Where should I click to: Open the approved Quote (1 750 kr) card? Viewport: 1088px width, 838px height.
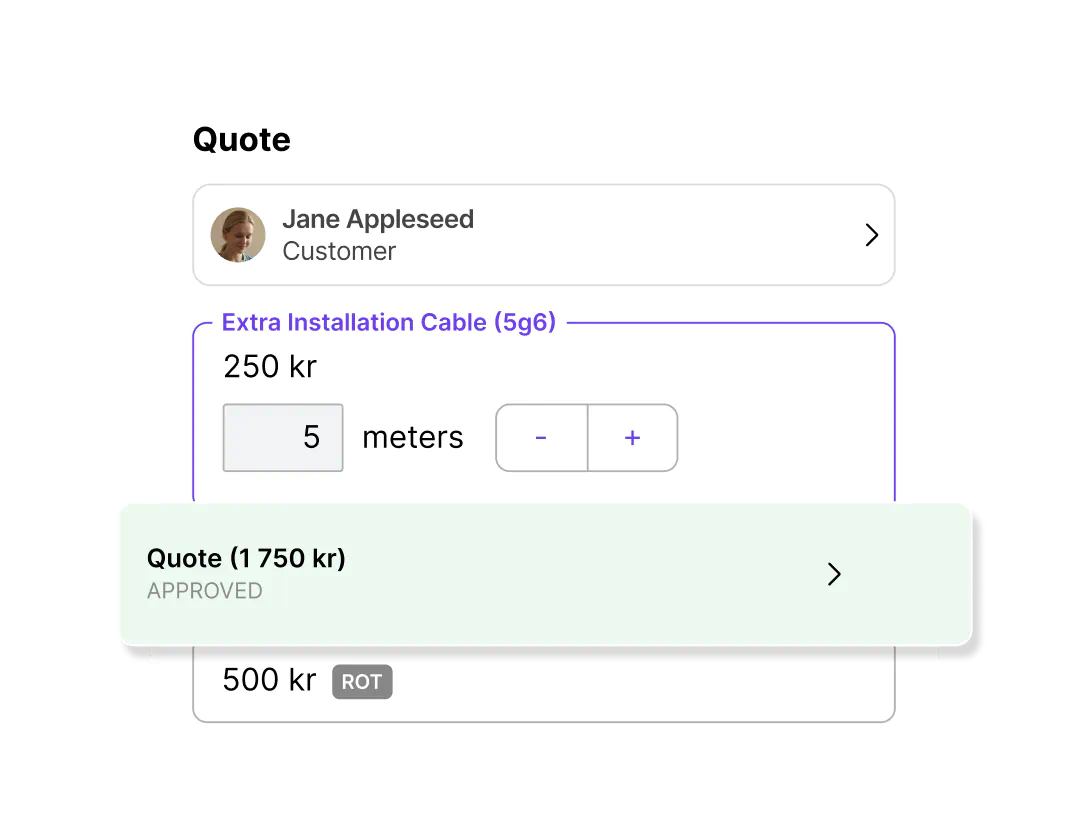[x=546, y=574]
